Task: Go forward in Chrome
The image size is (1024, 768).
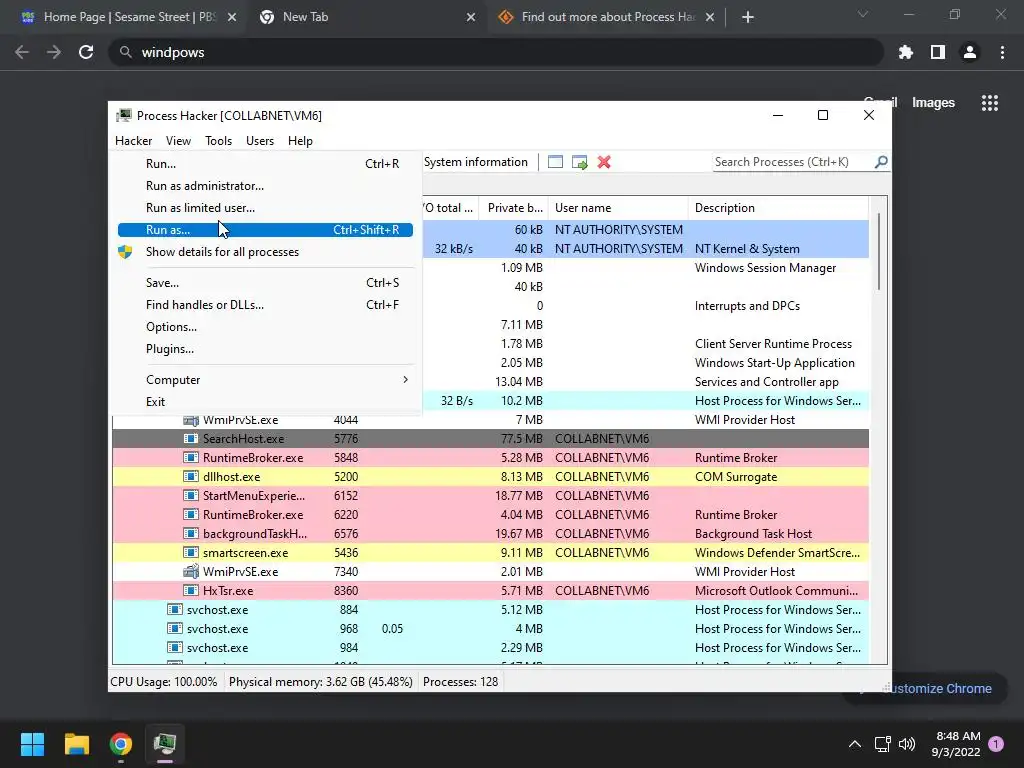Action: pyautogui.click(x=54, y=52)
